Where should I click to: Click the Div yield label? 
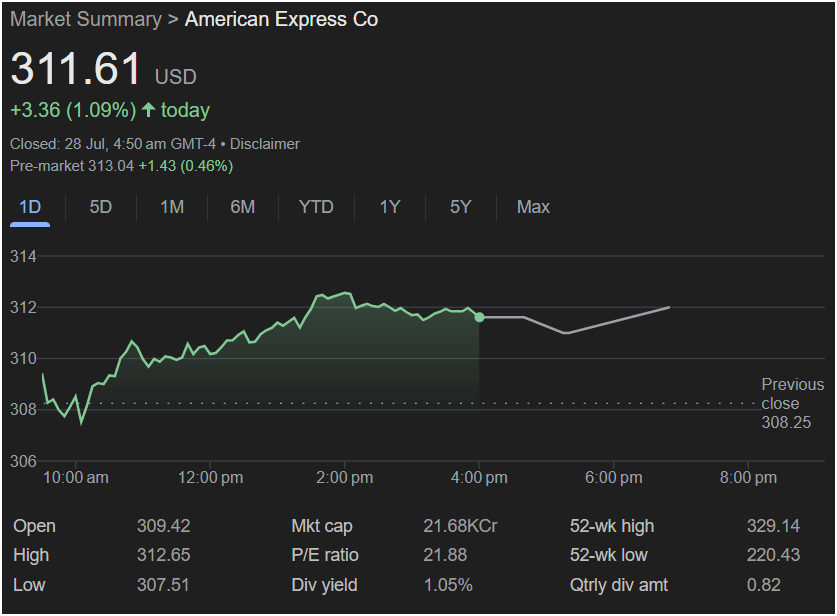click(325, 585)
